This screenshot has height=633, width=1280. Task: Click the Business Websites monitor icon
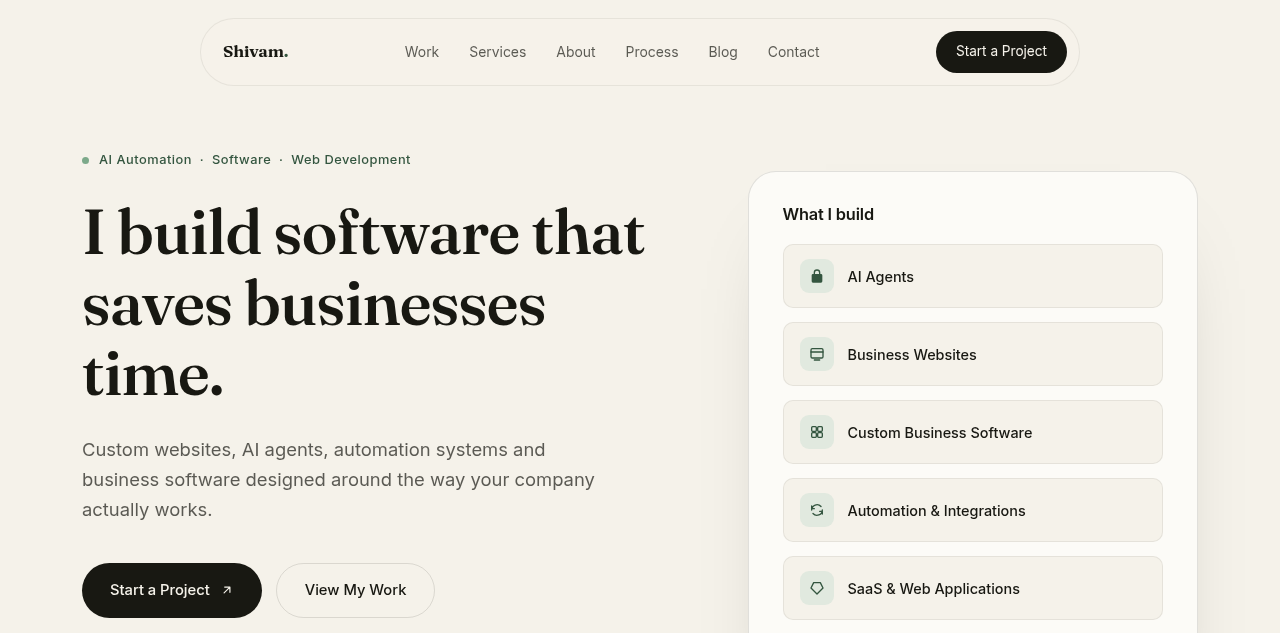pyautogui.click(x=817, y=354)
